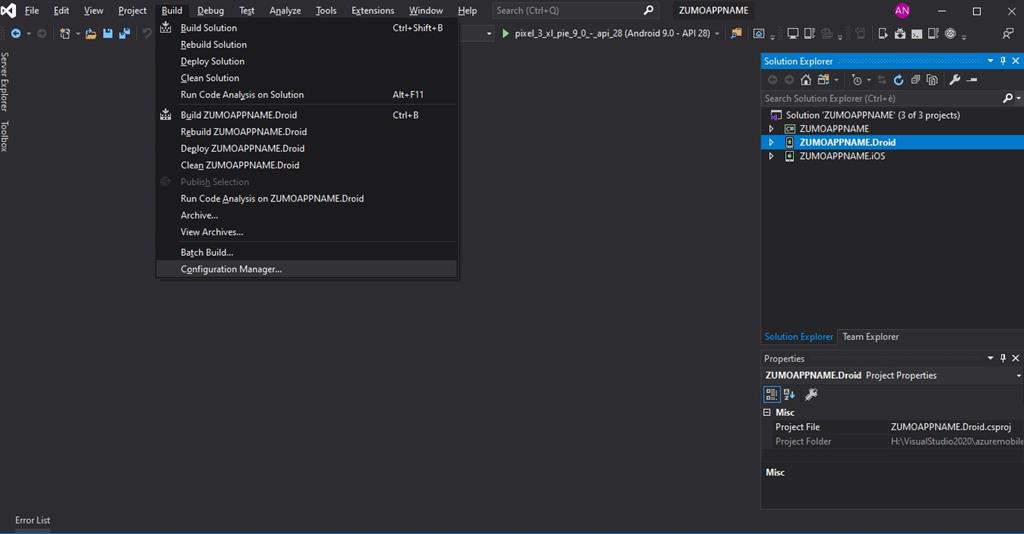Choose Rebuild Solution menu entry
Screen dimensions: 1024x534
point(306,44)
